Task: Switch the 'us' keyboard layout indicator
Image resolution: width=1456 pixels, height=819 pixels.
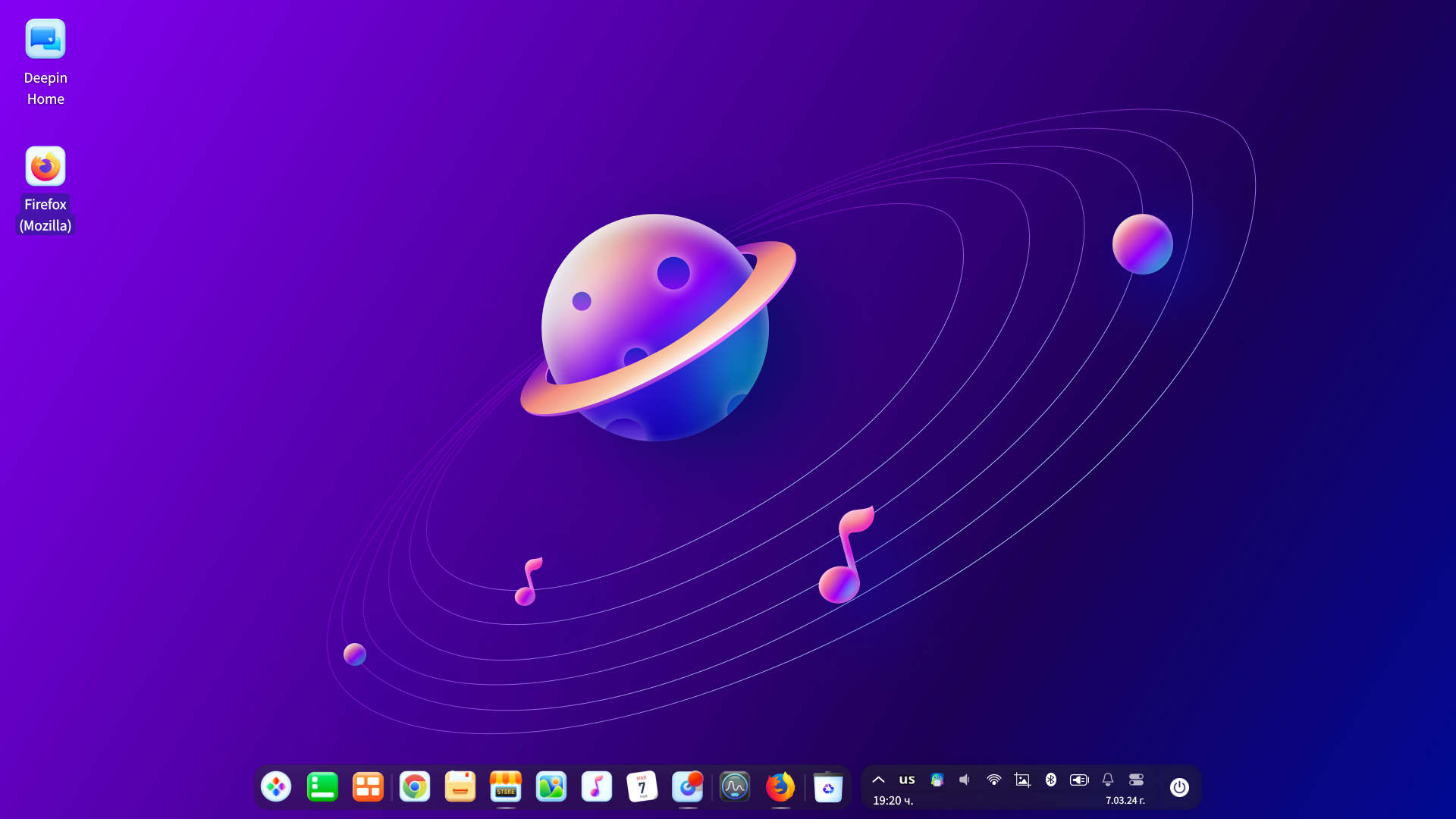Action: pos(907,780)
